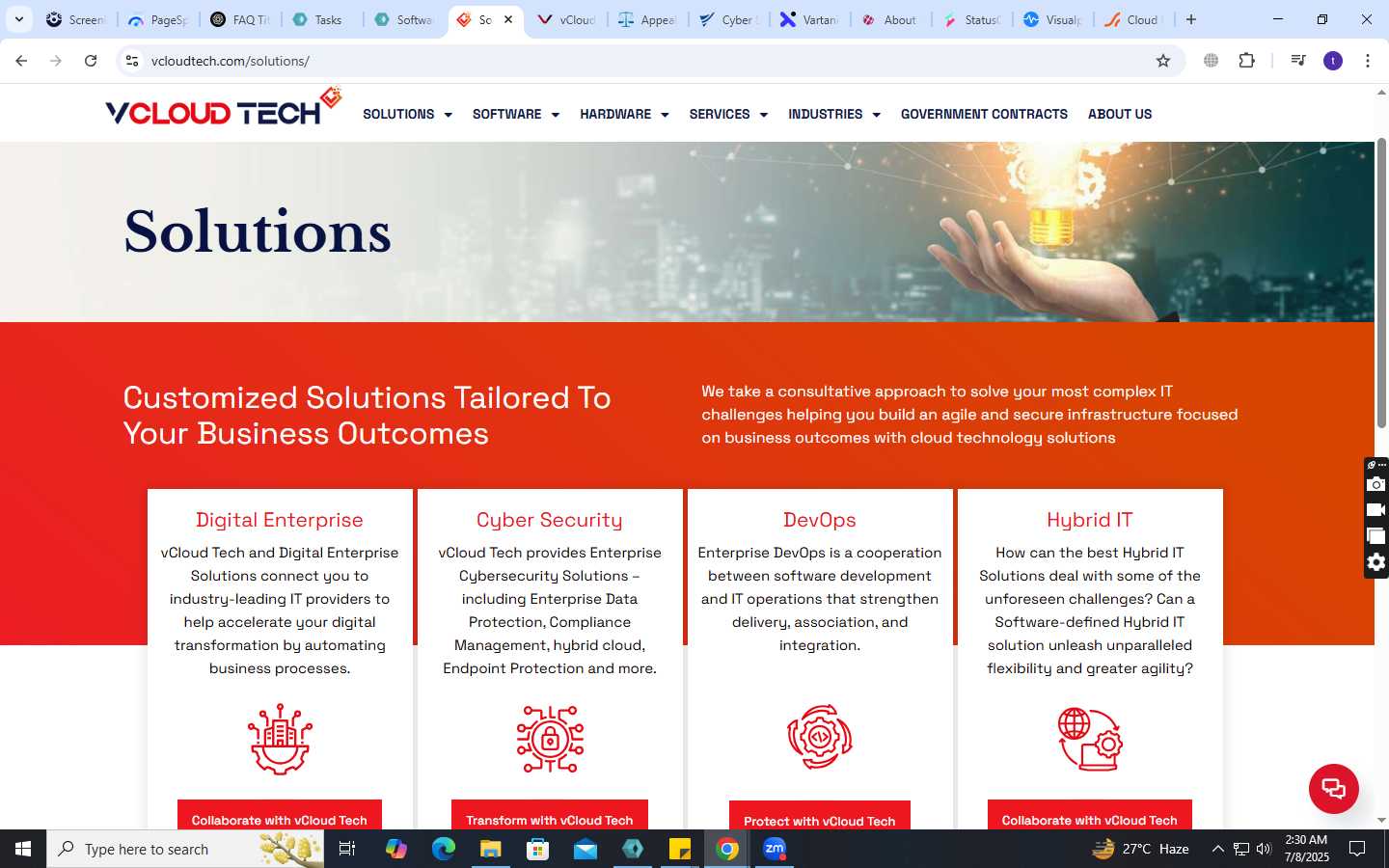View site information icon in address bar
Viewport: 1389px width, 868px height.
(x=132, y=61)
